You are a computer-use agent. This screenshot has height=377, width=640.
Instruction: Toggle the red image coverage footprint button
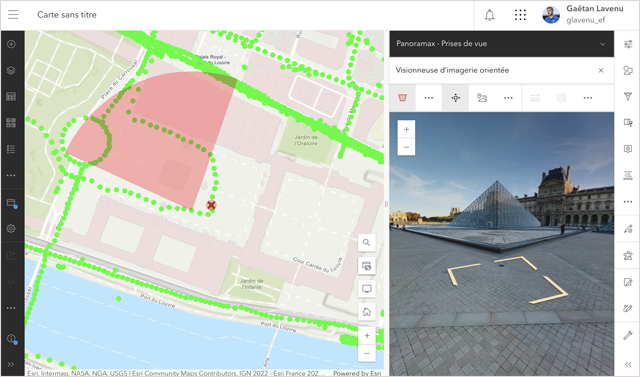pyautogui.click(x=402, y=98)
